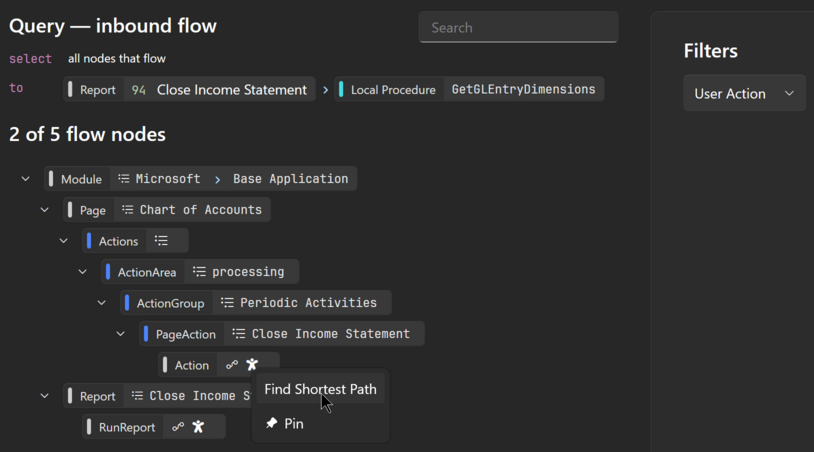The image size is (814, 452).
Task: Click the user figure icon in RunReport row
Action: click(x=198, y=427)
